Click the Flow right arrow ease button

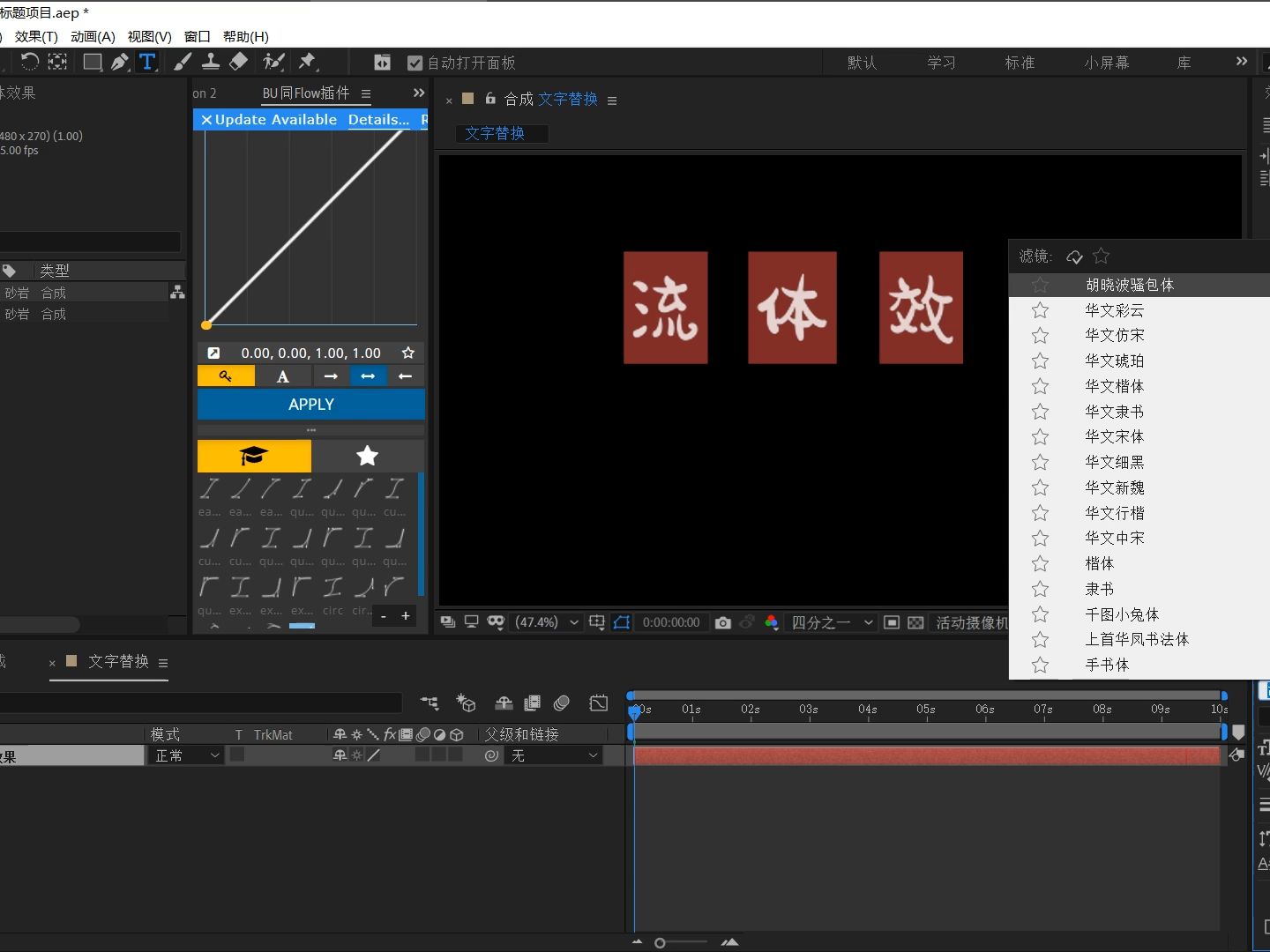pyautogui.click(x=331, y=376)
